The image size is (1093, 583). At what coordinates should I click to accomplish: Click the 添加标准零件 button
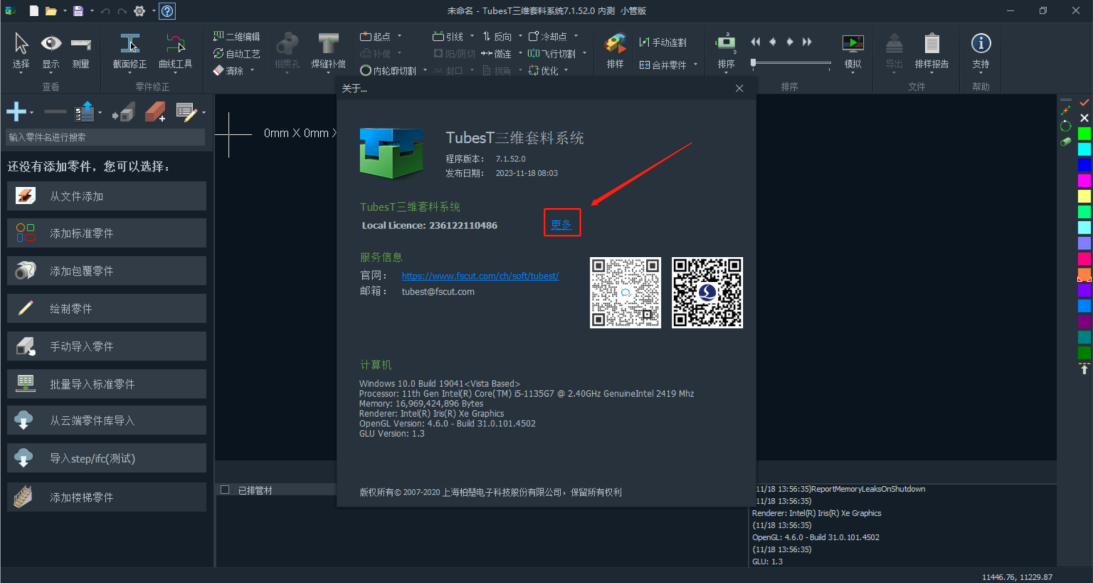tap(107, 233)
